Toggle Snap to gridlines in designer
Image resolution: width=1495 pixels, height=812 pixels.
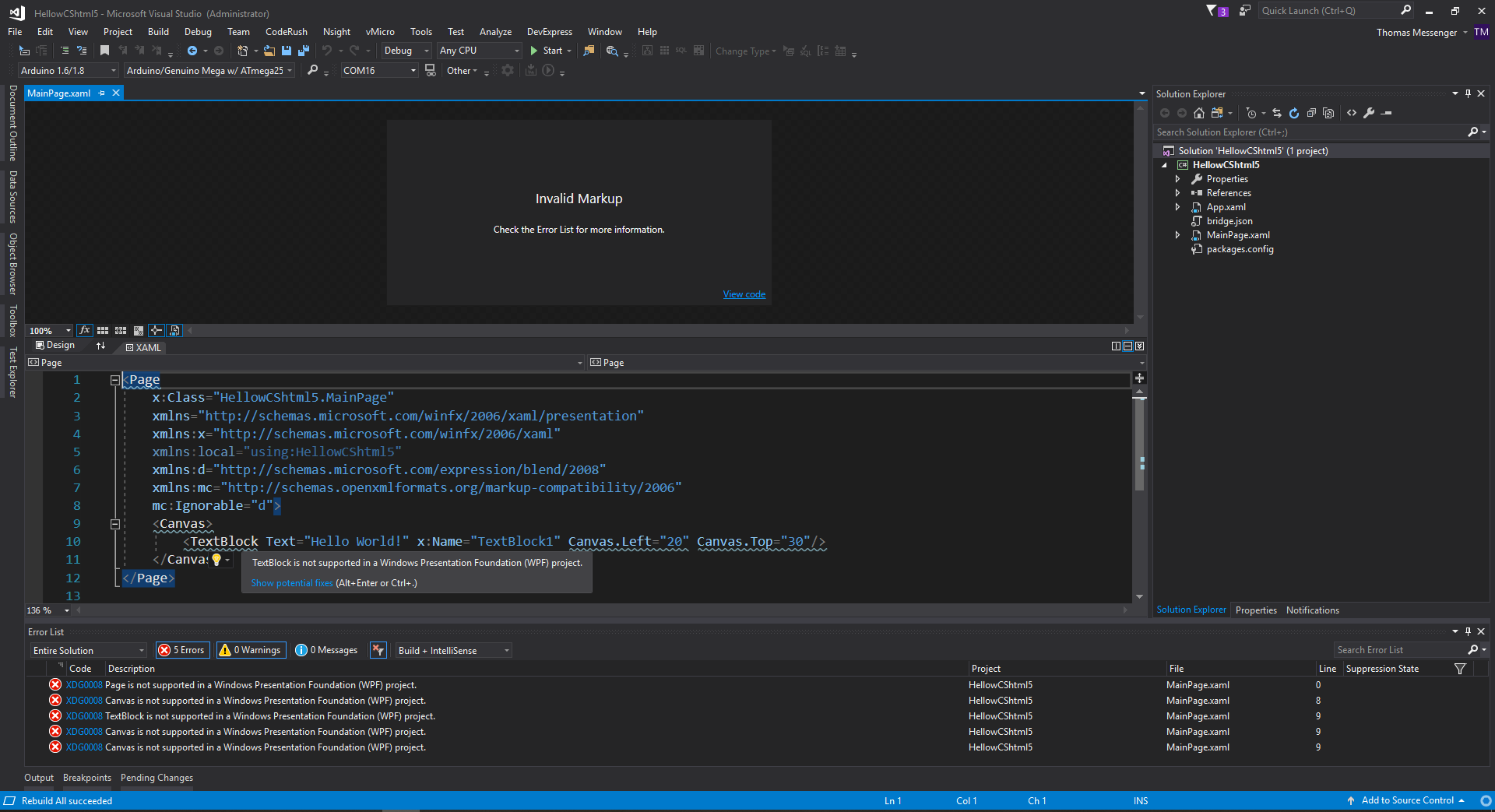121,330
